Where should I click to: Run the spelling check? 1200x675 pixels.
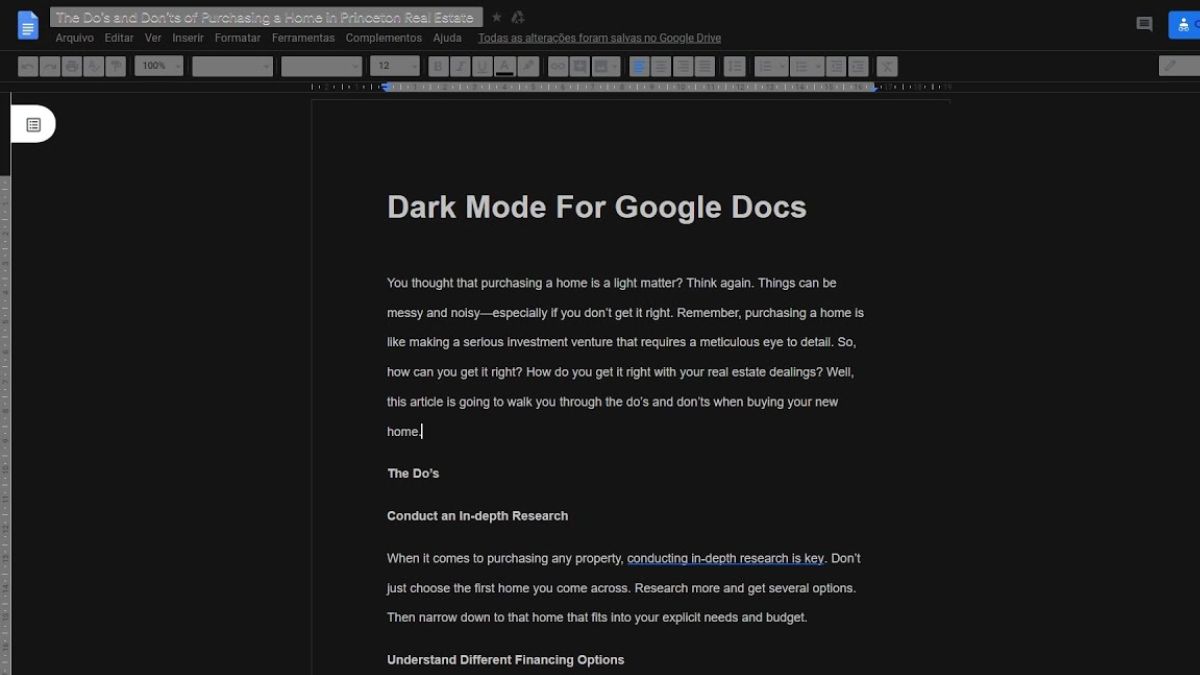pyautogui.click(x=94, y=66)
